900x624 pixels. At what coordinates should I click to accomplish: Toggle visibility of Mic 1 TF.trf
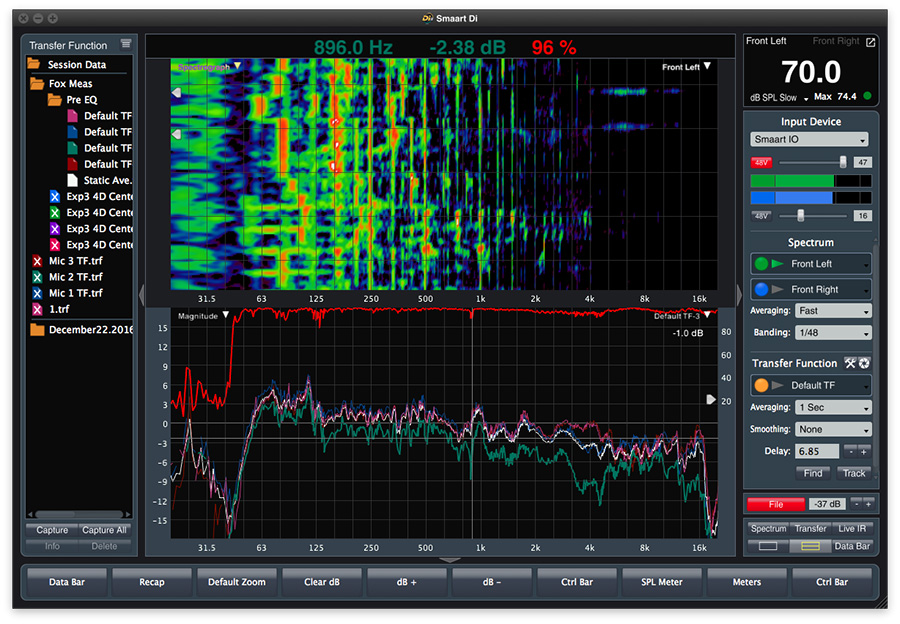(37, 293)
